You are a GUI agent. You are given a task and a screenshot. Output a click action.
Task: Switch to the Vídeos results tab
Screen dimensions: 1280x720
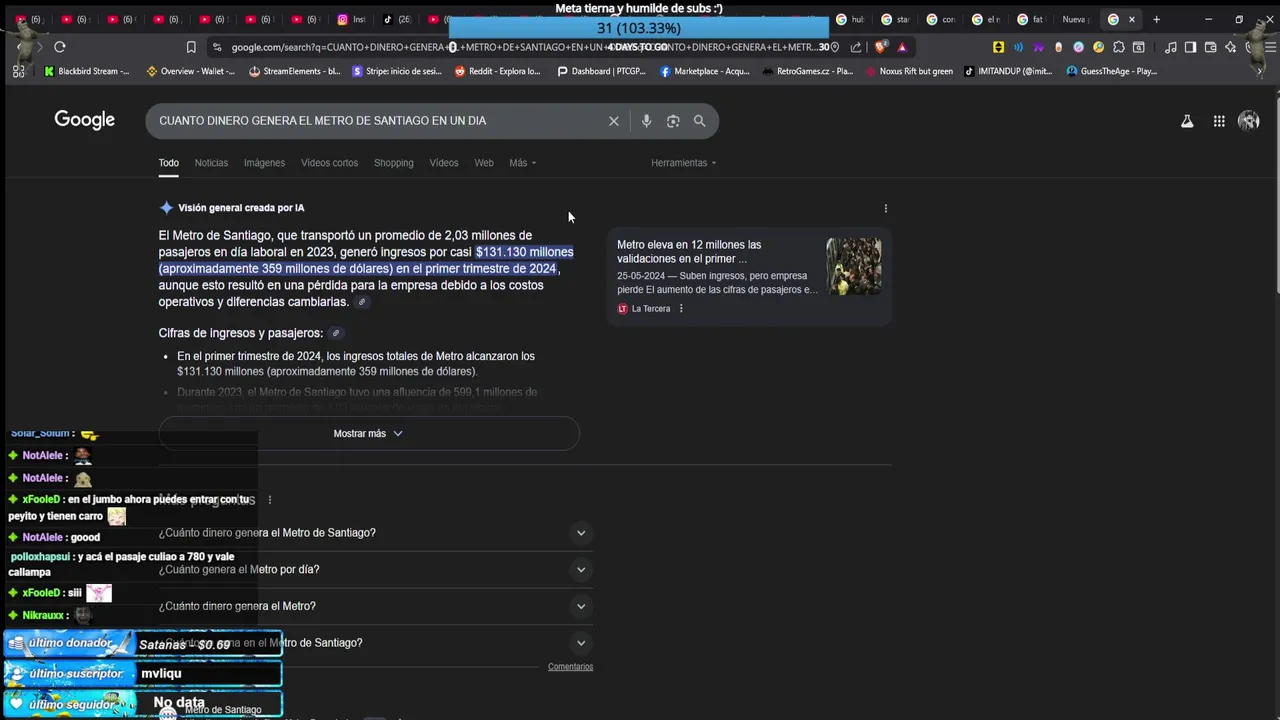(x=444, y=163)
